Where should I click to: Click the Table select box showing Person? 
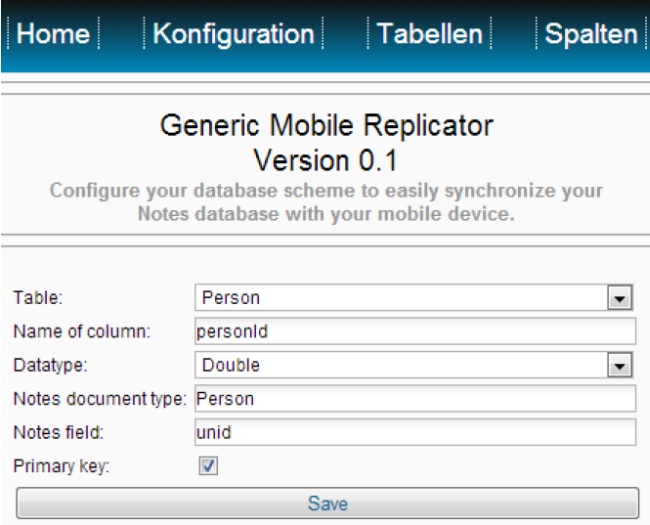point(414,298)
